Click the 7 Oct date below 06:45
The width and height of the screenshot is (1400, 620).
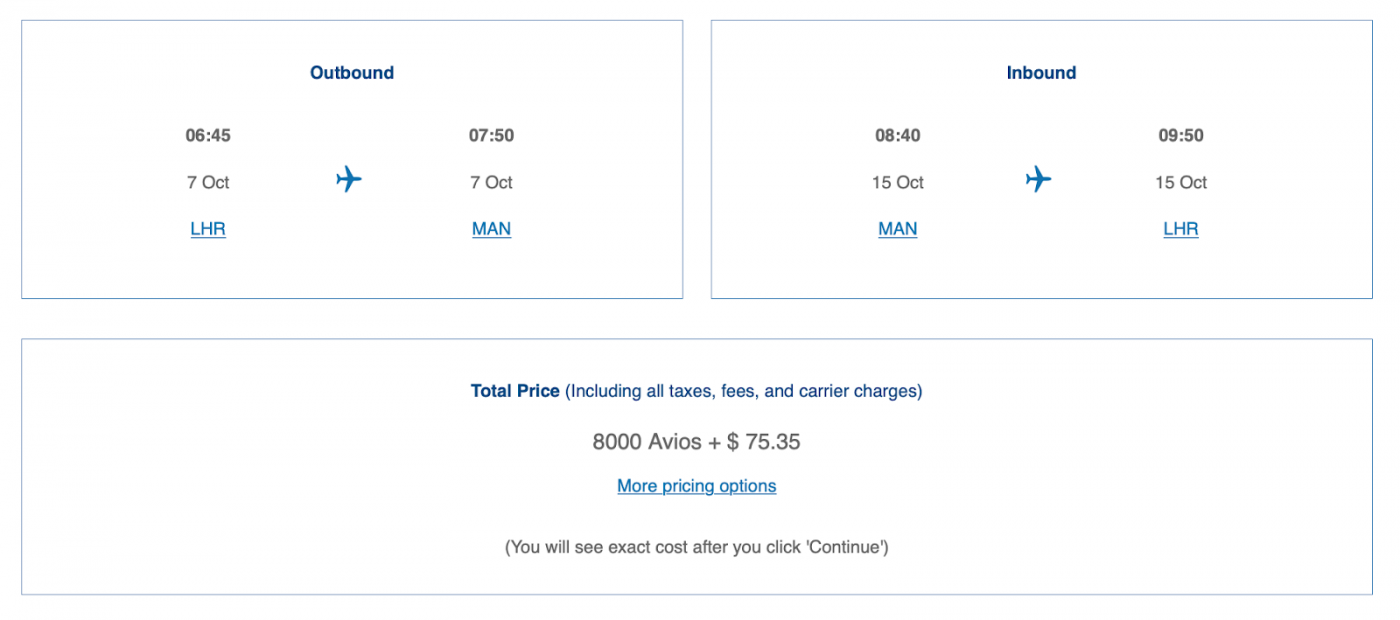pyautogui.click(x=208, y=182)
